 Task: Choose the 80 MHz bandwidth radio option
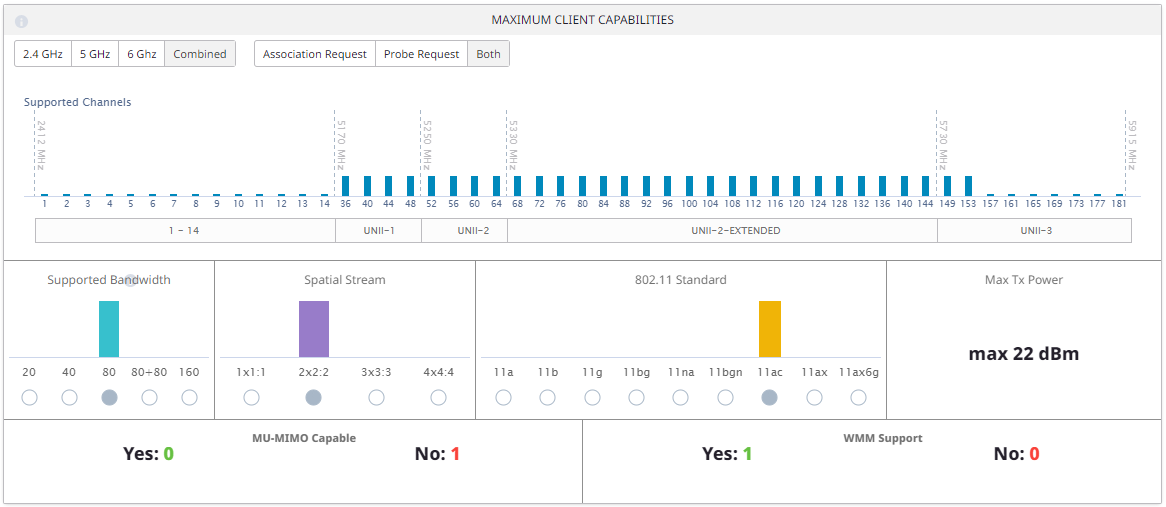point(109,398)
